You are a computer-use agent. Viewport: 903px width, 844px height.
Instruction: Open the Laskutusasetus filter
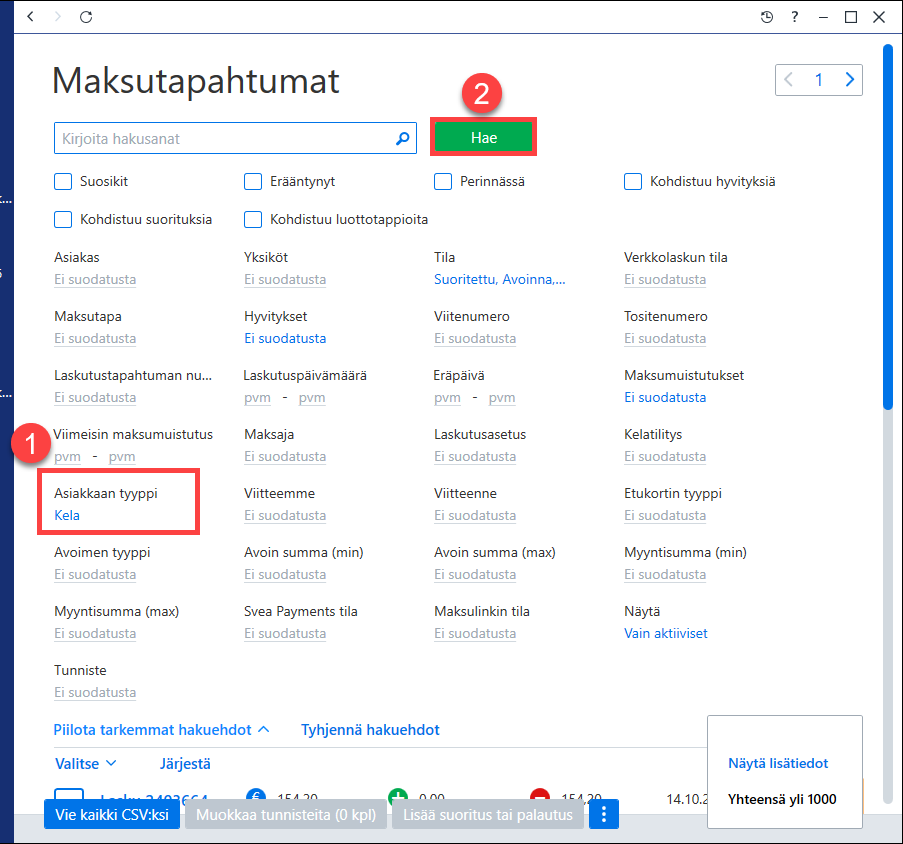point(475,456)
